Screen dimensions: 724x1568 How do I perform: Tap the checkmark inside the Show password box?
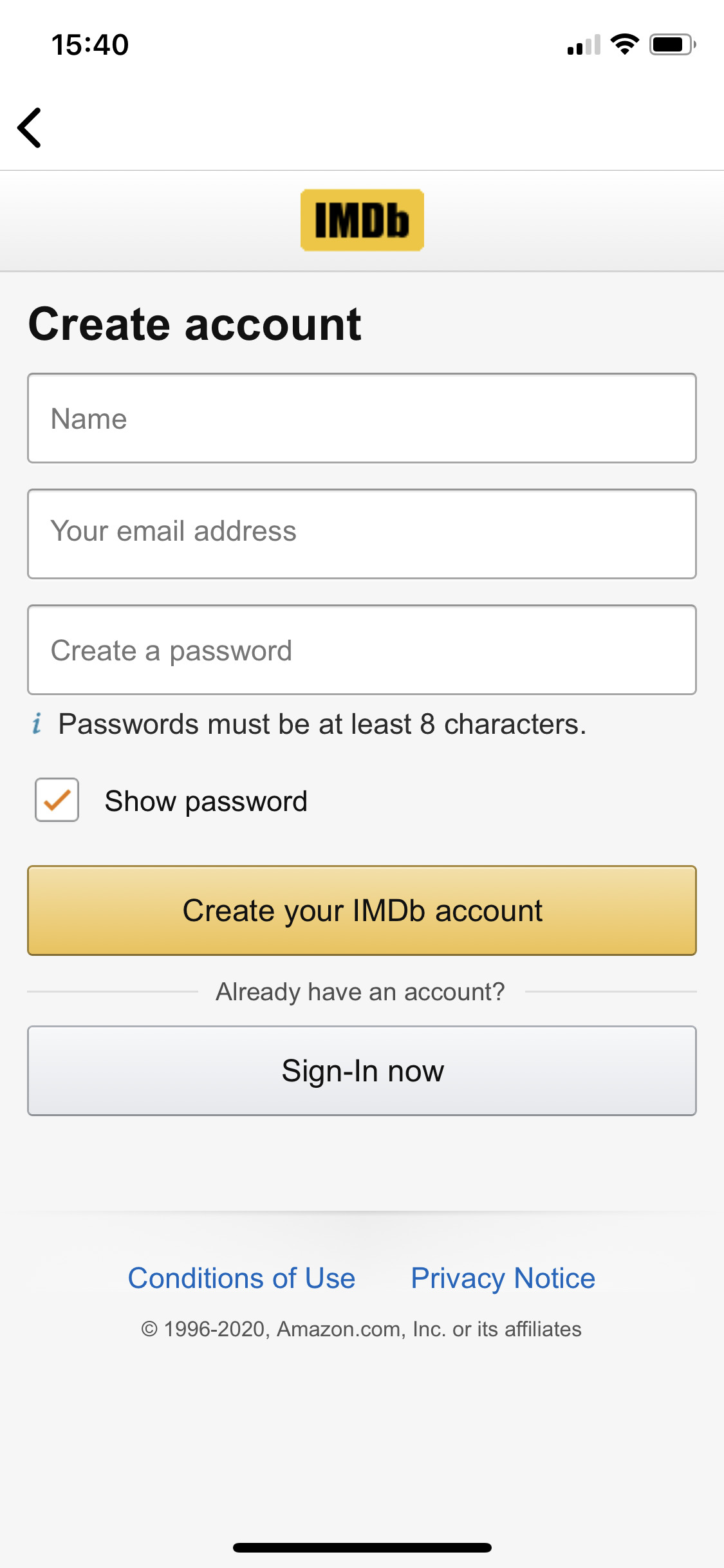coord(56,801)
